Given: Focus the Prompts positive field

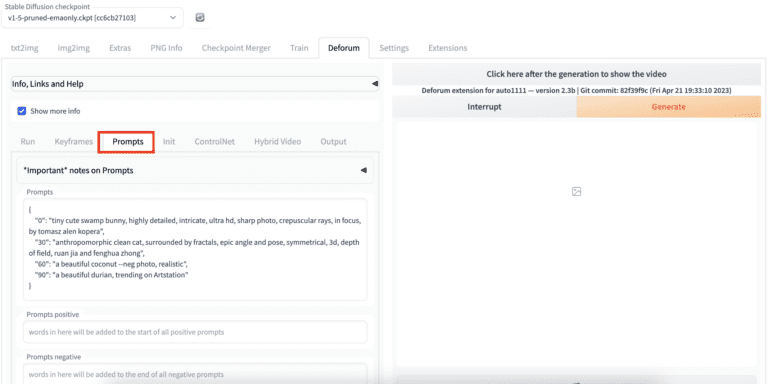Looking at the screenshot, I should 195,332.
